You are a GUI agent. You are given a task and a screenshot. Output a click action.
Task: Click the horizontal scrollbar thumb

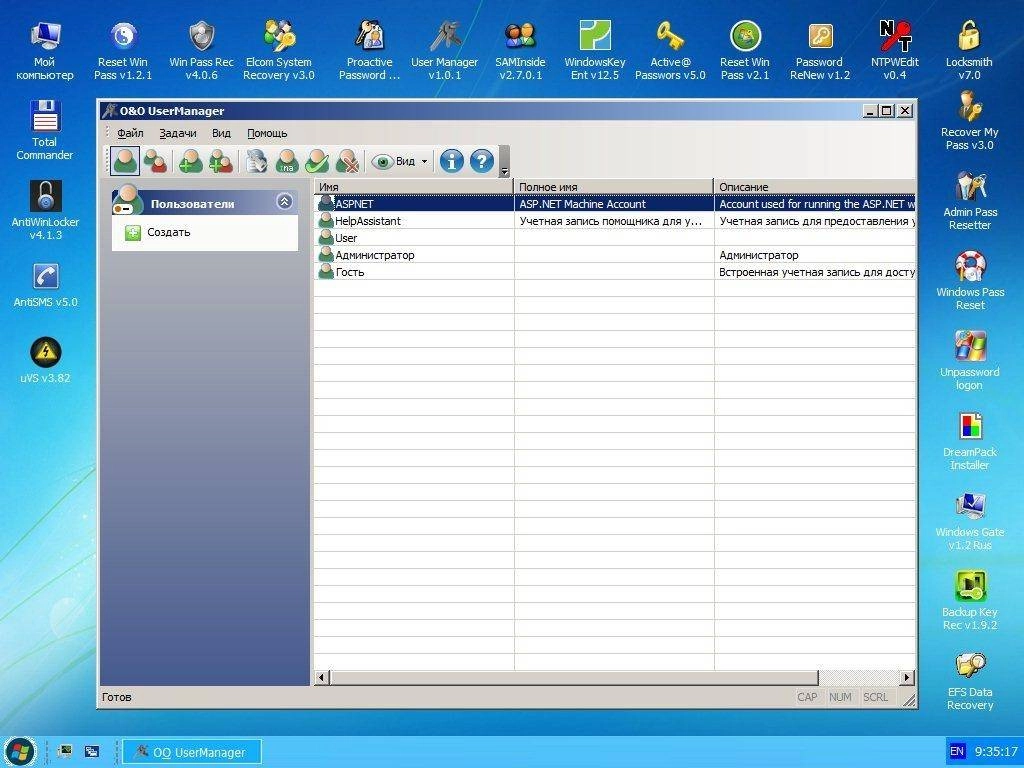[x=574, y=677]
